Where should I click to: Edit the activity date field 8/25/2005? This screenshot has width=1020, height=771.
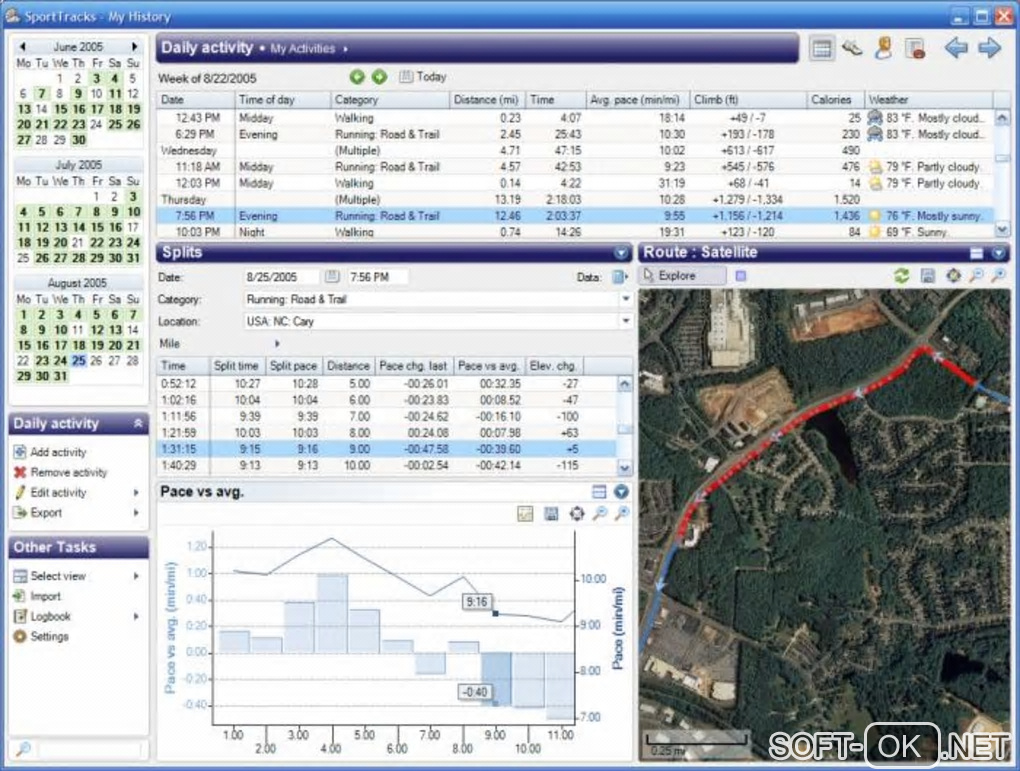(x=282, y=277)
